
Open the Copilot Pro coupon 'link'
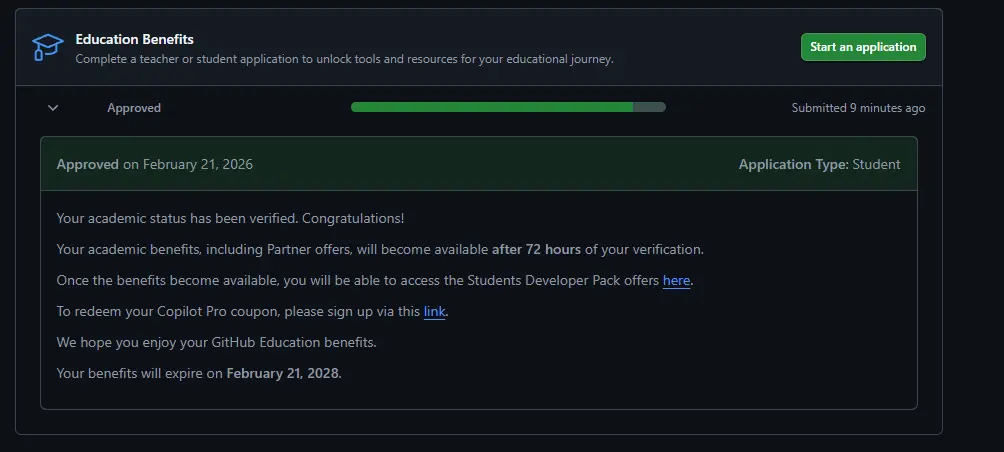(434, 312)
